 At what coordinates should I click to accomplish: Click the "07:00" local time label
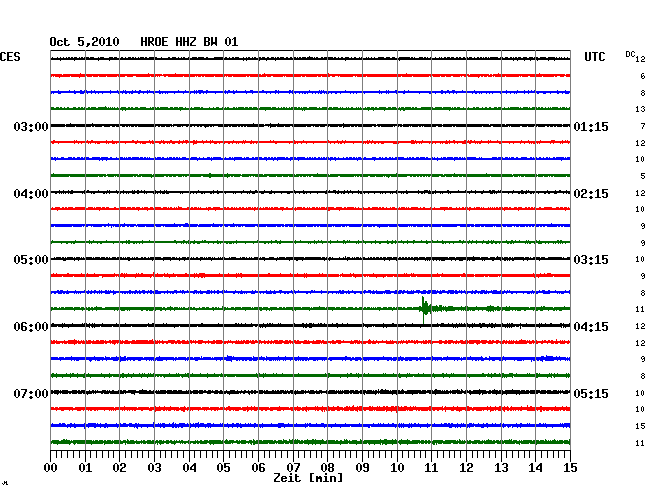(x=31, y=393)
